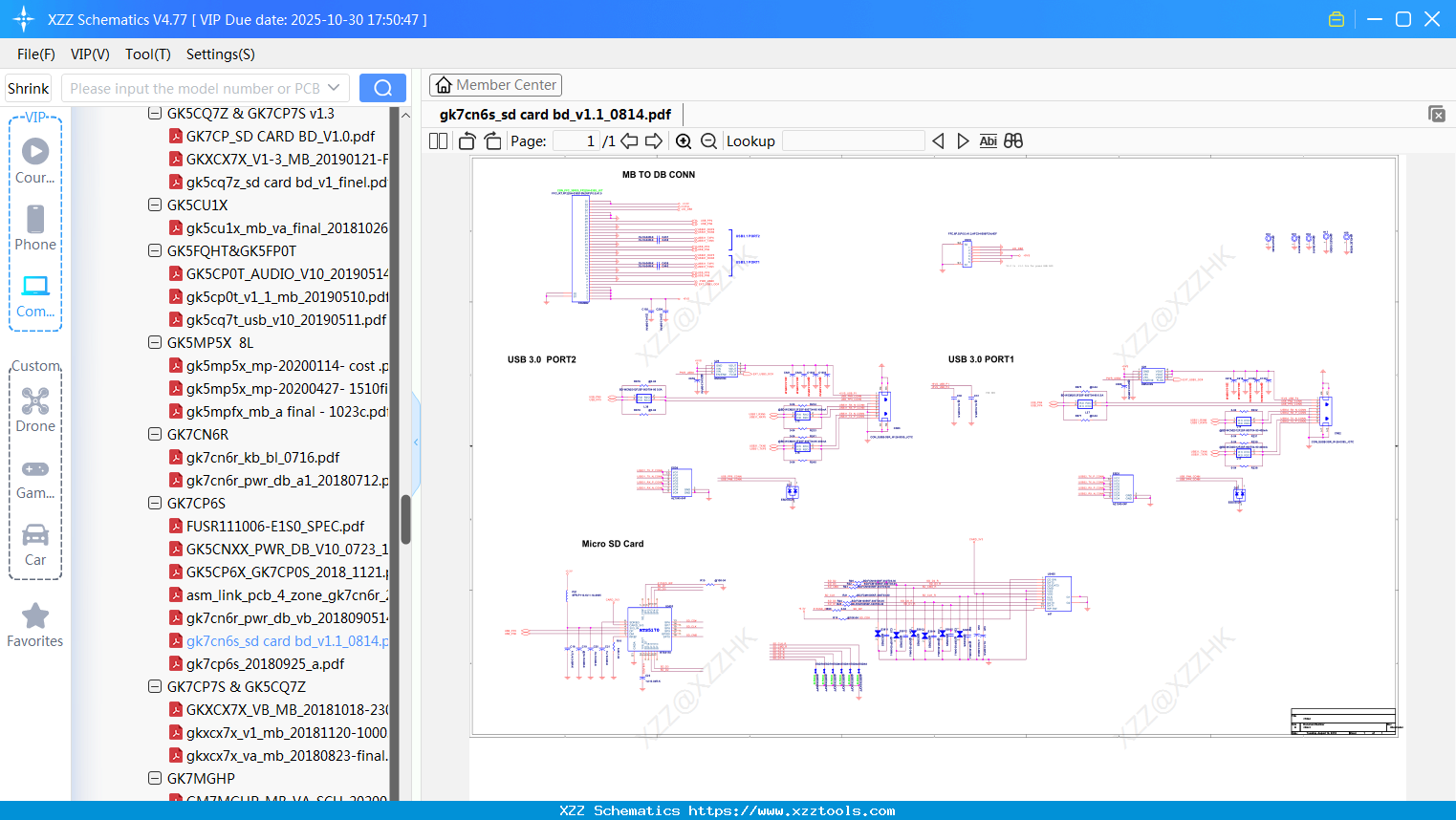Zoom out of the schematic
The height and width of the screenshot is (820, 1456).
[708, 141]
